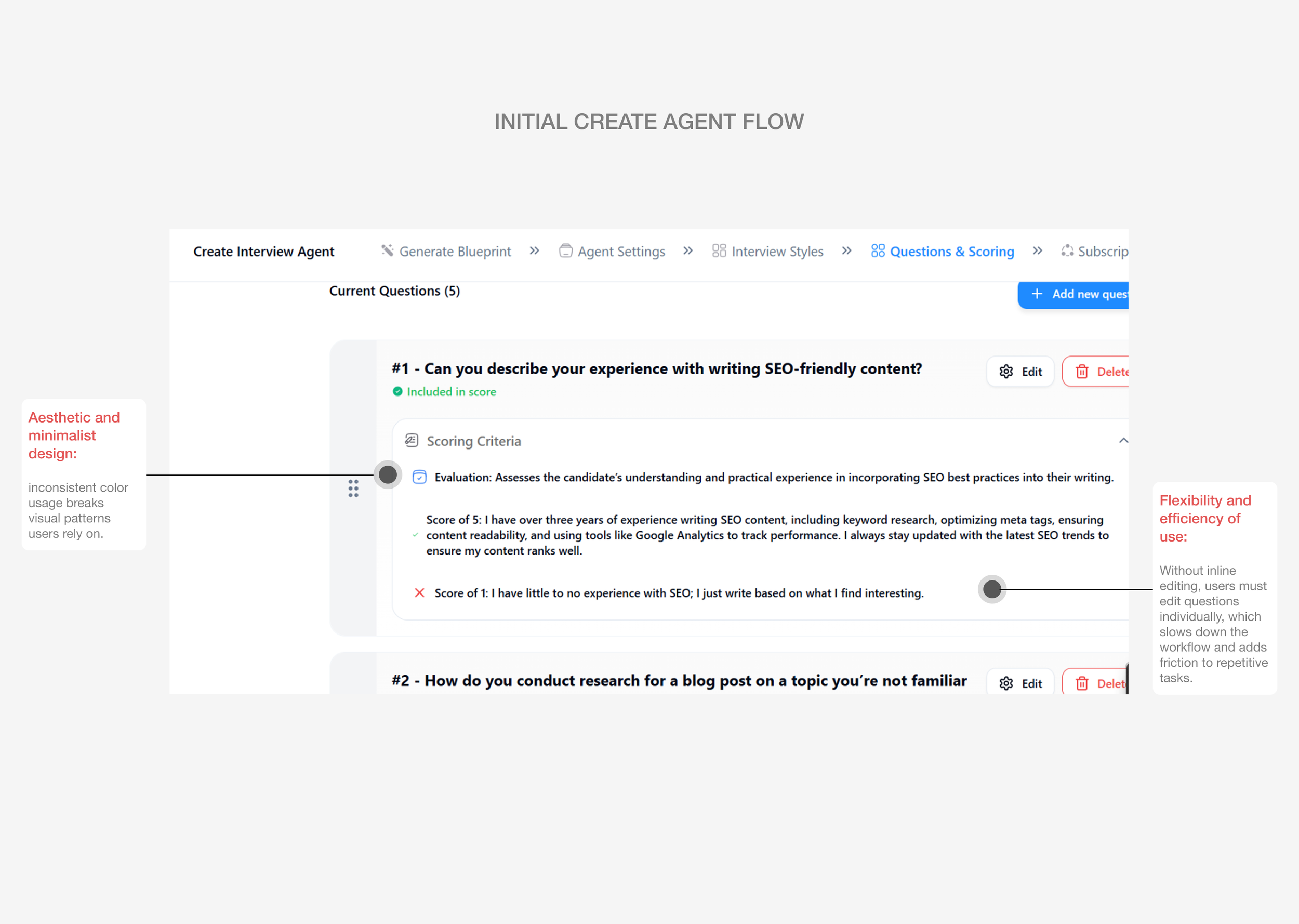The image size is (1299, 924).
Task: Click the Subscription step icon
Action: click(1067, 250)
